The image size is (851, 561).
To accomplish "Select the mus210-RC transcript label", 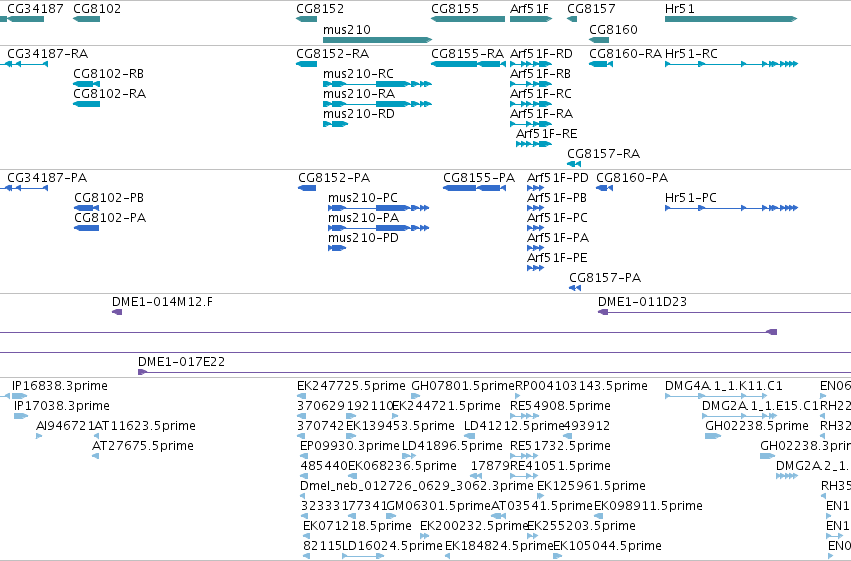I will [358, 74].
